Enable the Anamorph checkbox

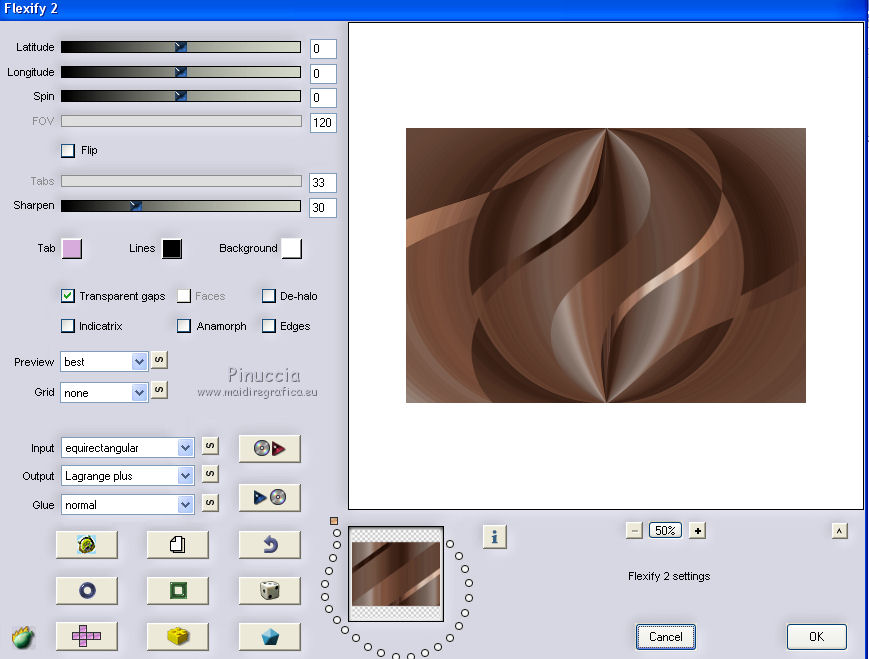pyautogui.click(x=184, y=326)
